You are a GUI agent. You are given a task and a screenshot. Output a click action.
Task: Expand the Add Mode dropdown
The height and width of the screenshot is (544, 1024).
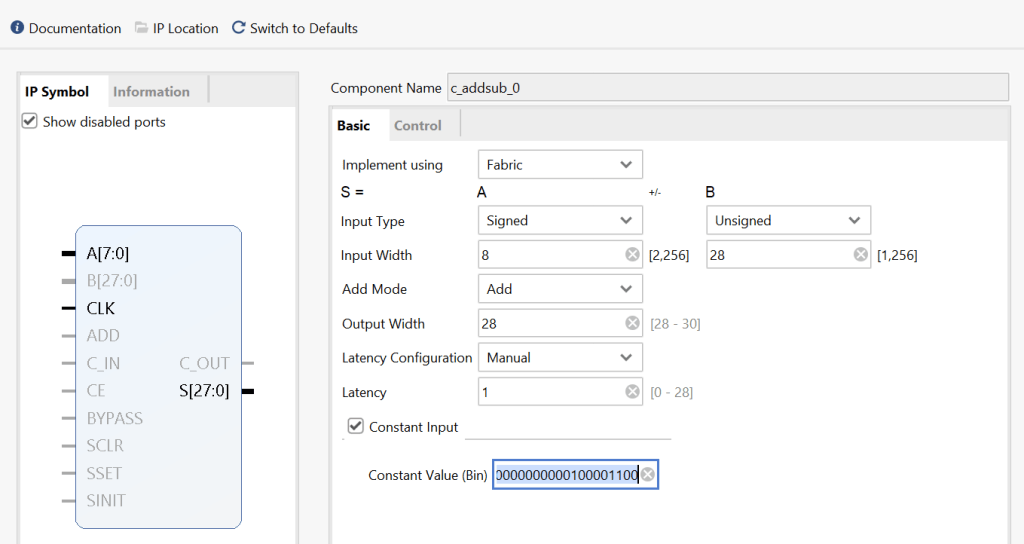(x=560, y=289)
